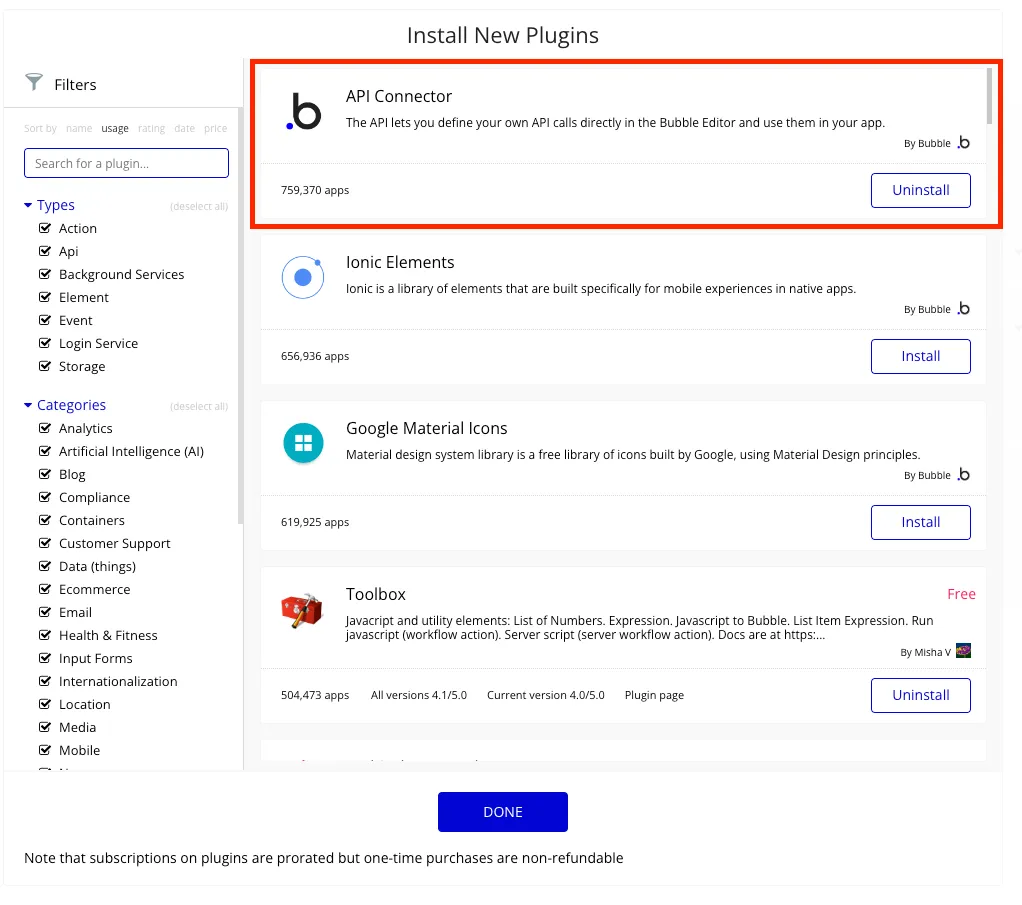Click the Filters funnel icon
This screenshot has height=905, width=1022.
[34, 82]
